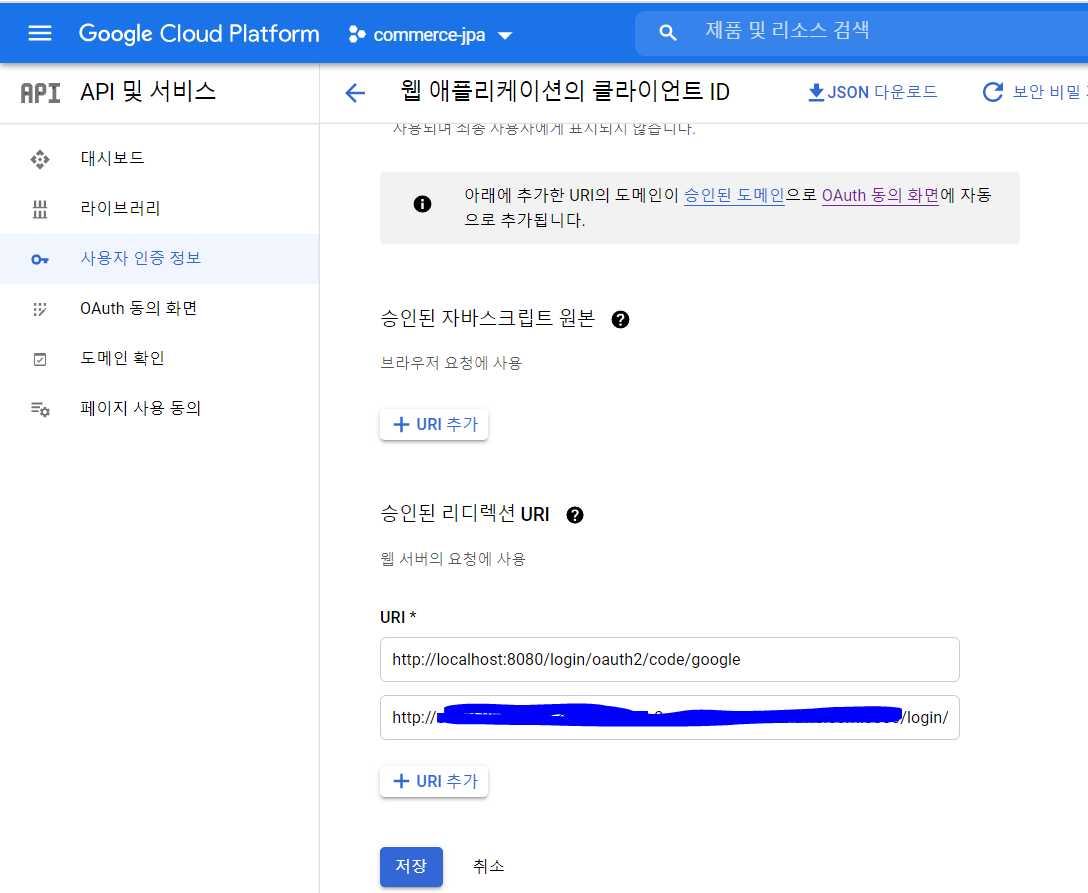Click the info icon in the gray notice box
The image size is (1088, 893).
pyautogui.click(x=422, y=204)
